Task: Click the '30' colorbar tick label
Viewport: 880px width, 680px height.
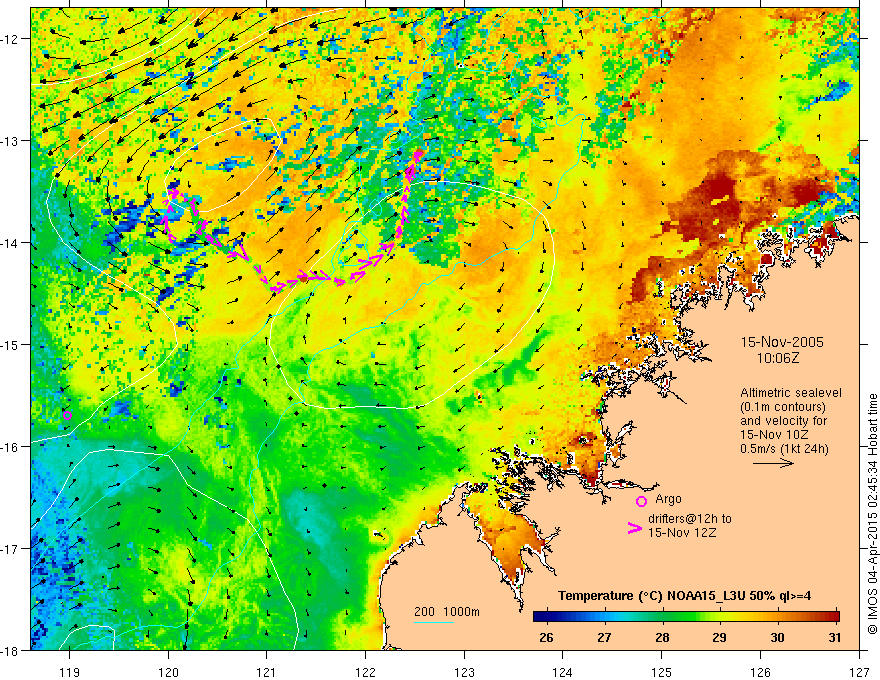Action: click(777, 637)
